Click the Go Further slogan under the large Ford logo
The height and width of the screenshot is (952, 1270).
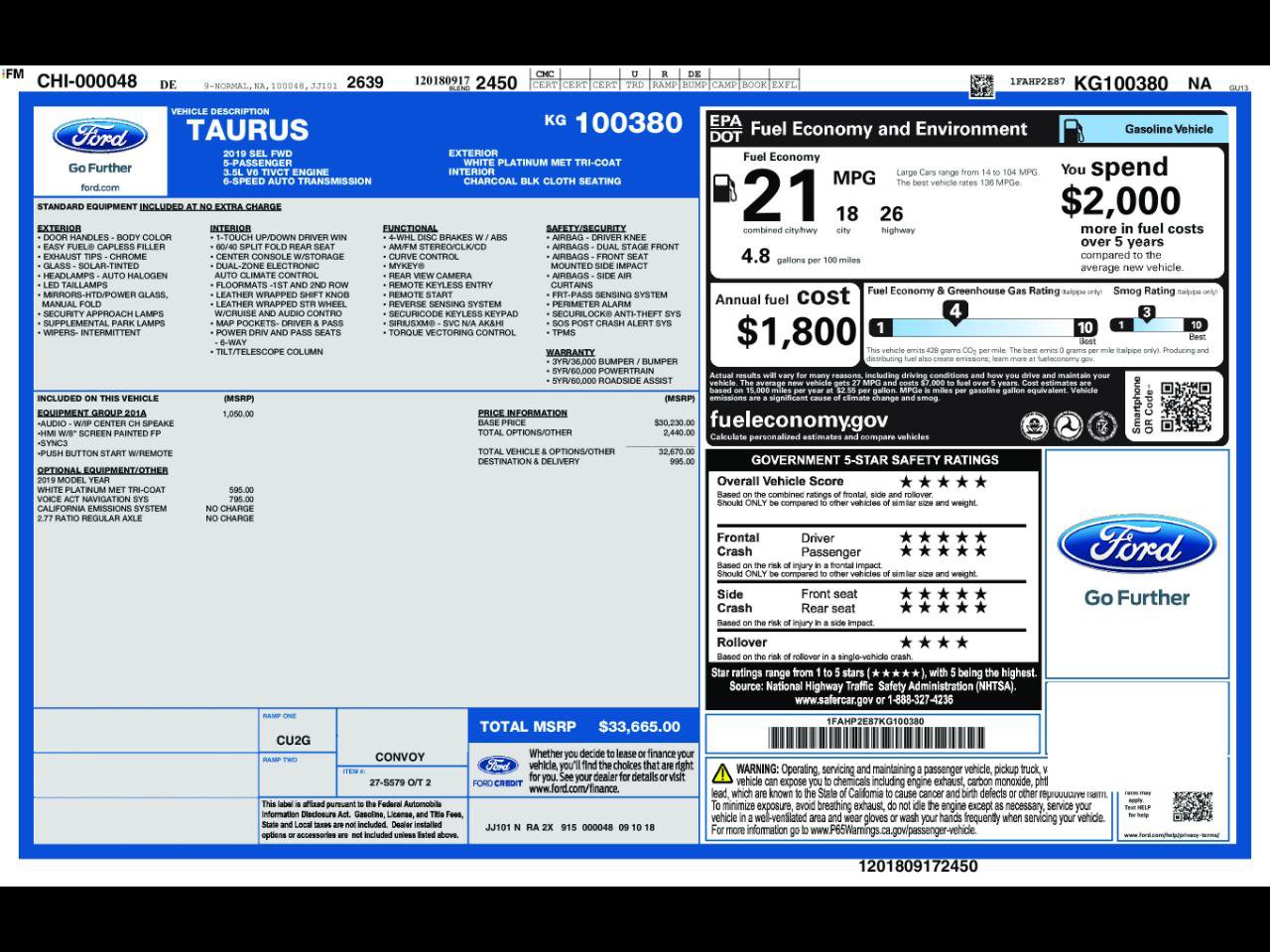coord(1137,598)
